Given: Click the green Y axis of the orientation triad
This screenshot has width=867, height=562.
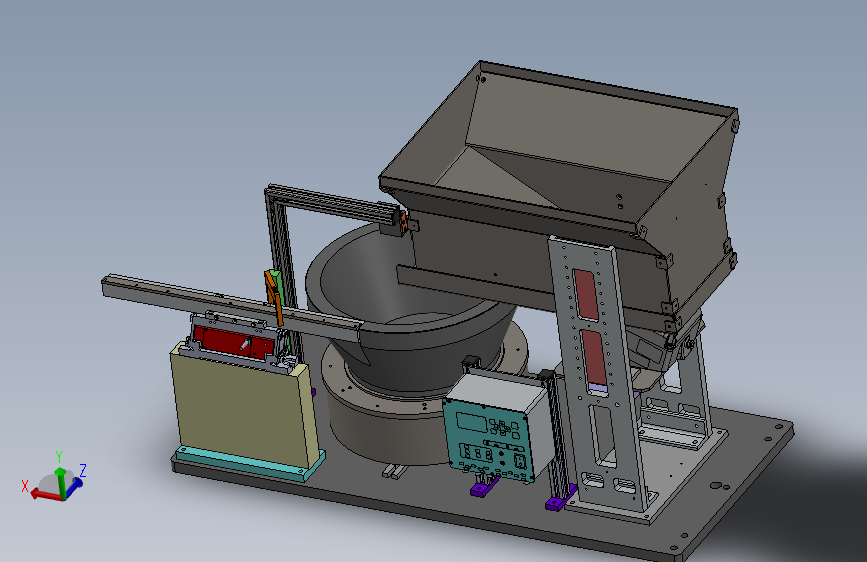Looking at the screenshot, I should [x=61, y=483].
